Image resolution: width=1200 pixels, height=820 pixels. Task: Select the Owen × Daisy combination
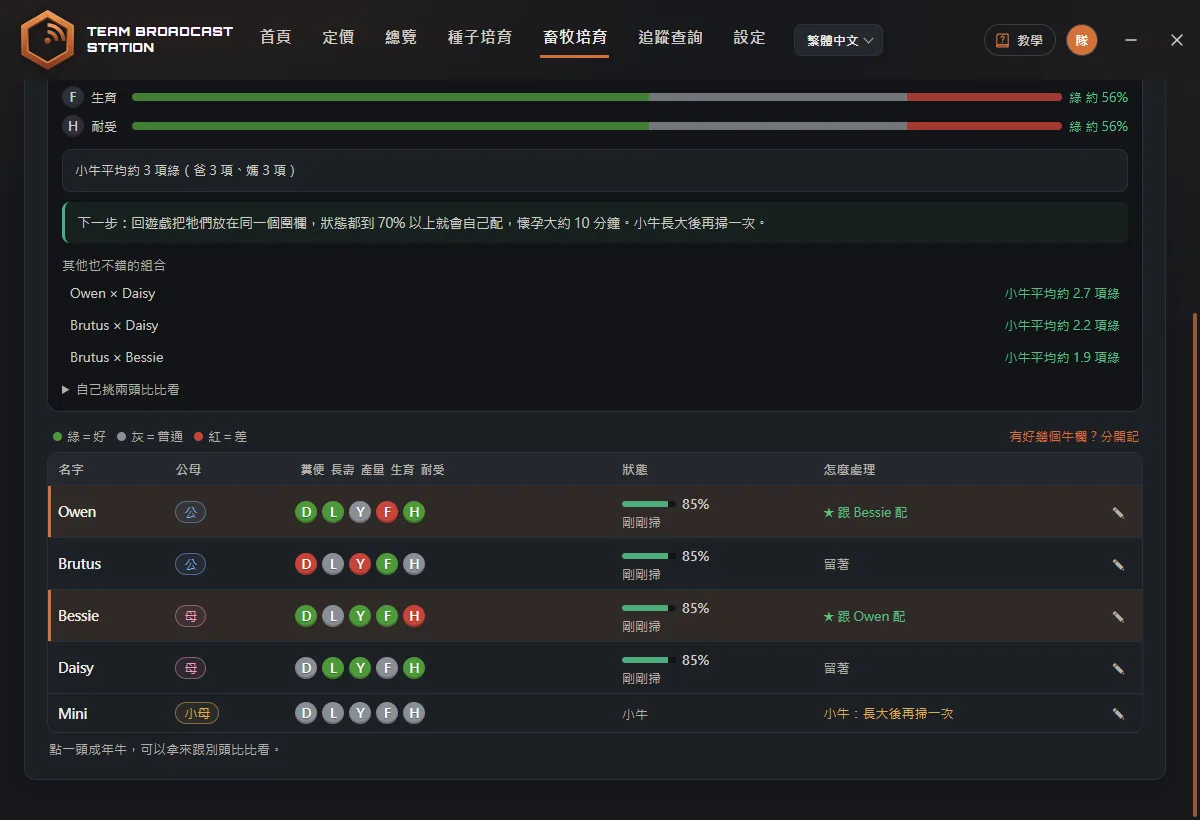point(594,294)
